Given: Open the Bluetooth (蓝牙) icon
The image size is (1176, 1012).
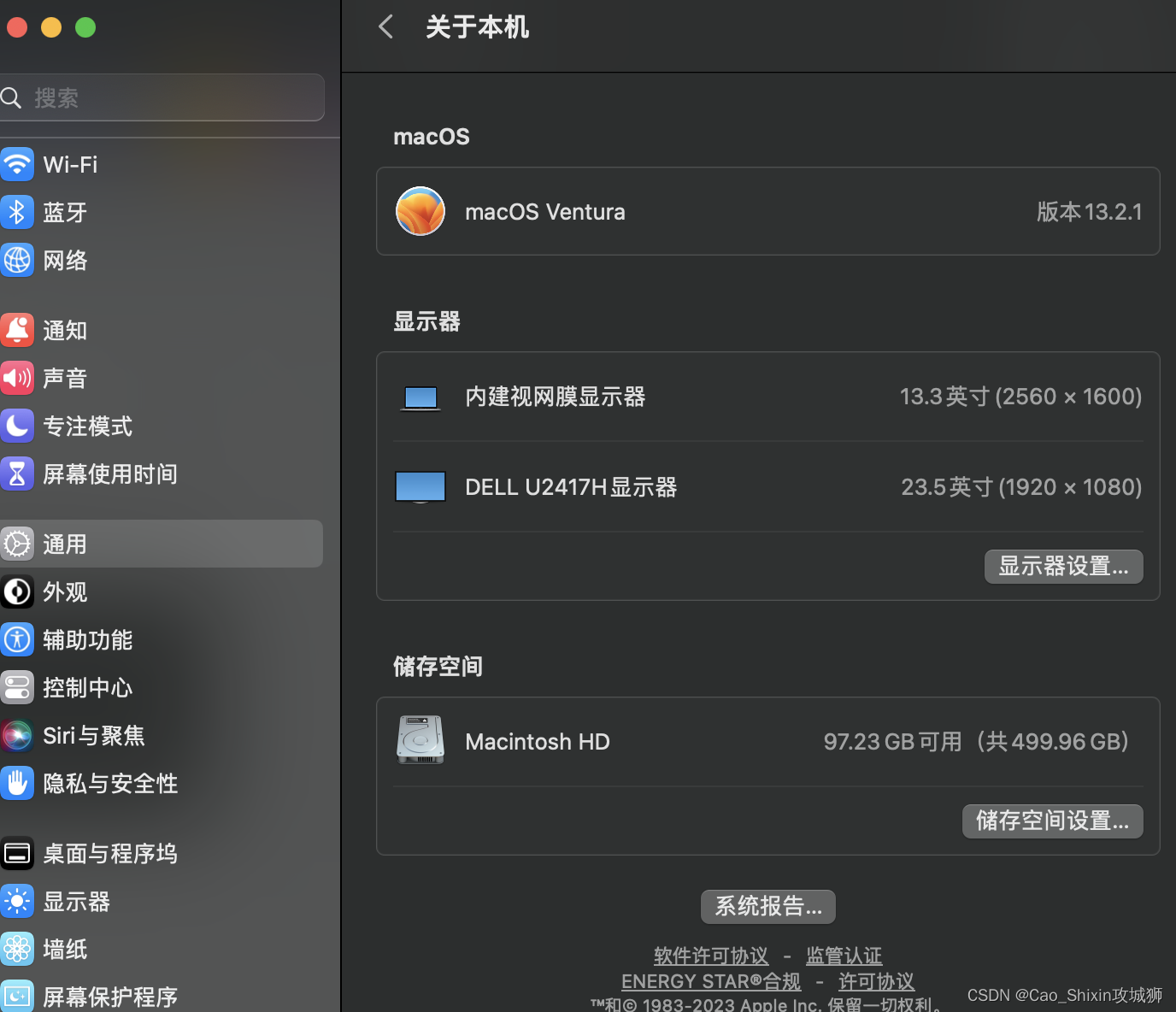Looking at the screenshot, I should [17, 212].
